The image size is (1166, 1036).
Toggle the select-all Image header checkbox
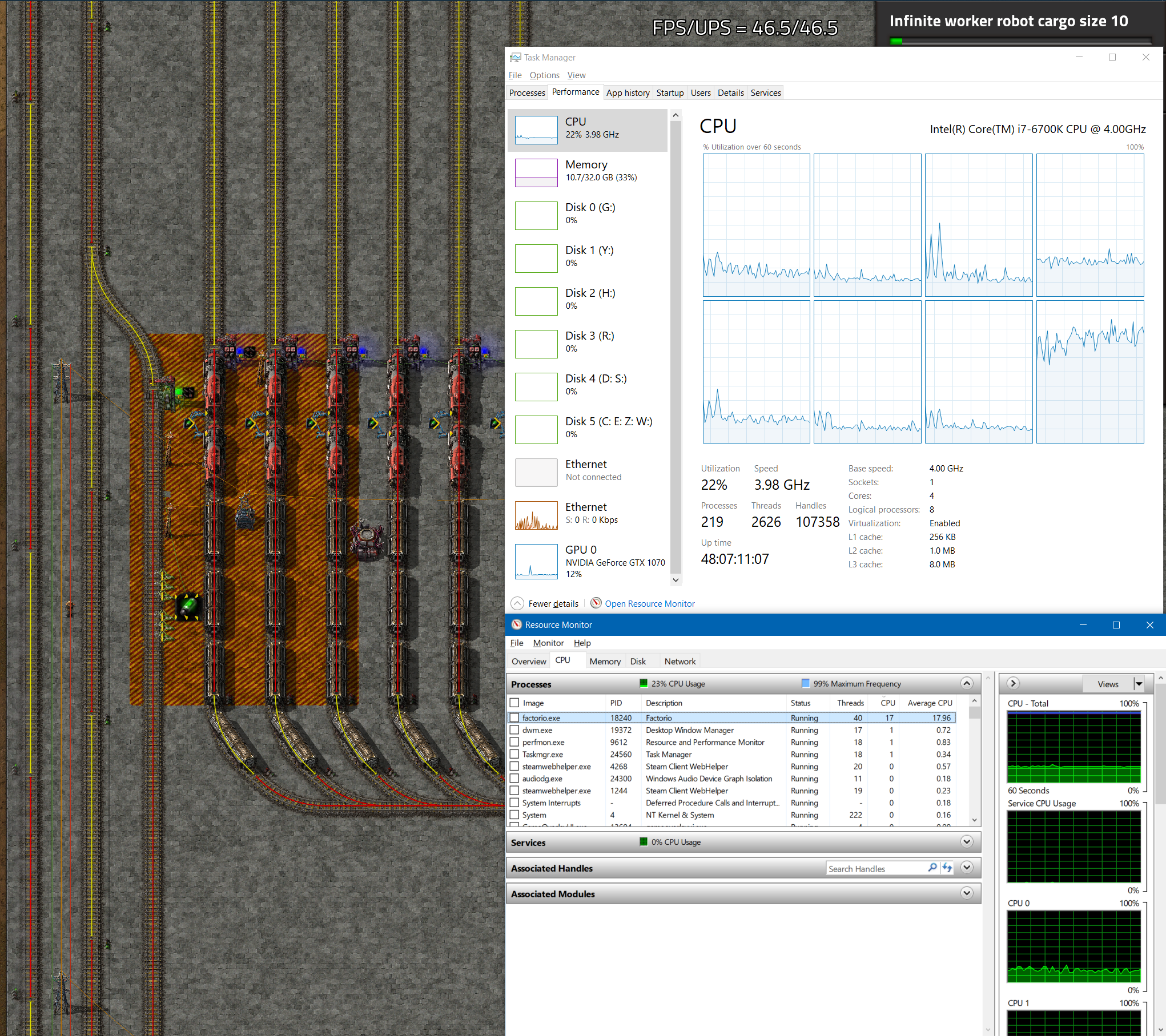tap(514, 703)
